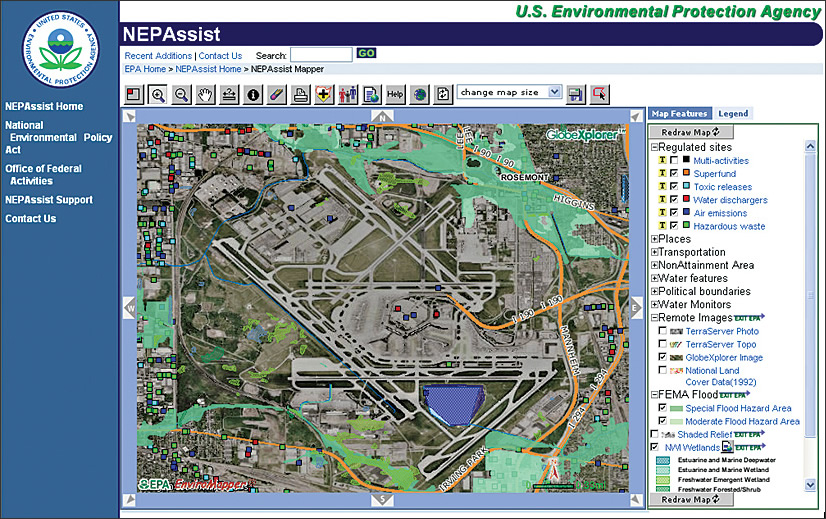Click the EPA Home breadcrumb link

(x=145, y=69)
